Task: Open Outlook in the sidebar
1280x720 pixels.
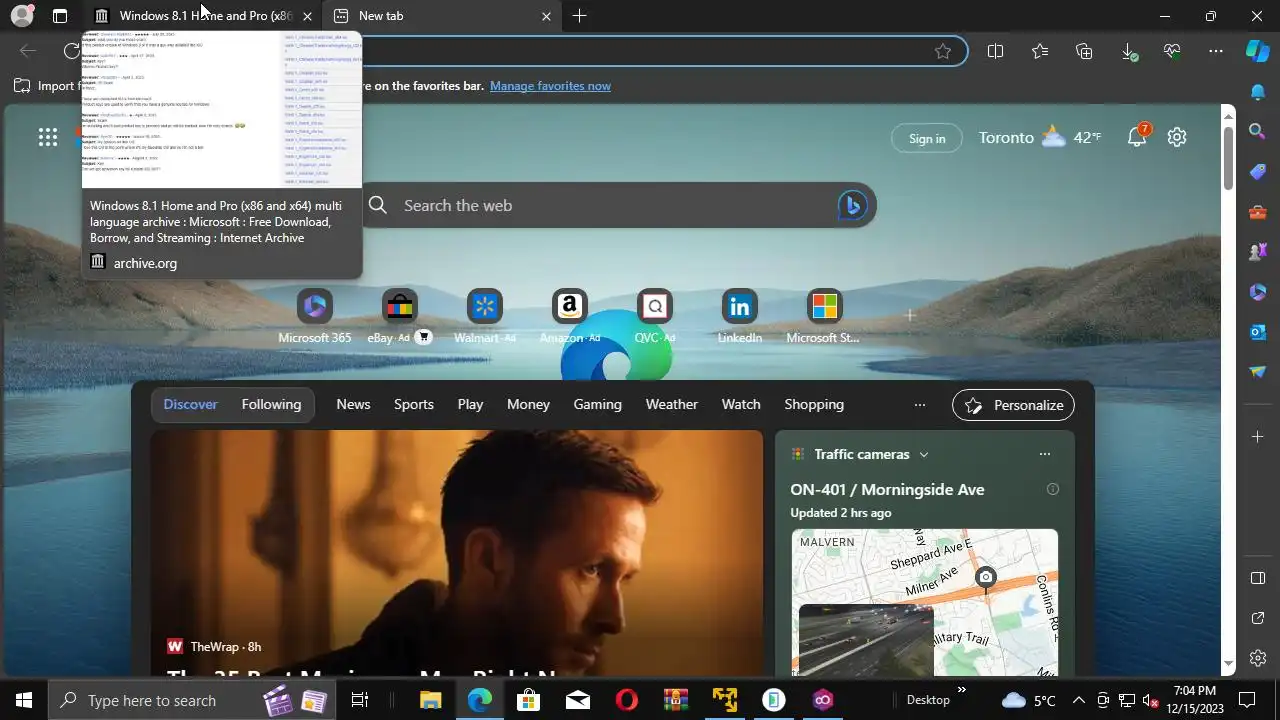Action: point(1258,332)
